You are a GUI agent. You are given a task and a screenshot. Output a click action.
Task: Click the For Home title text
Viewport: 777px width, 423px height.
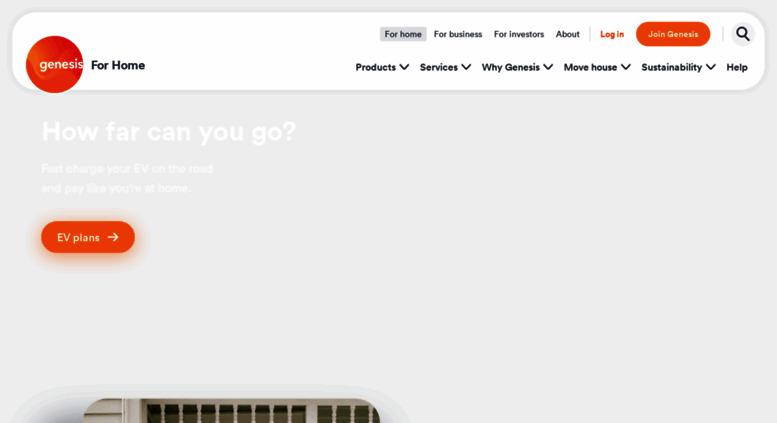[118, 65]
